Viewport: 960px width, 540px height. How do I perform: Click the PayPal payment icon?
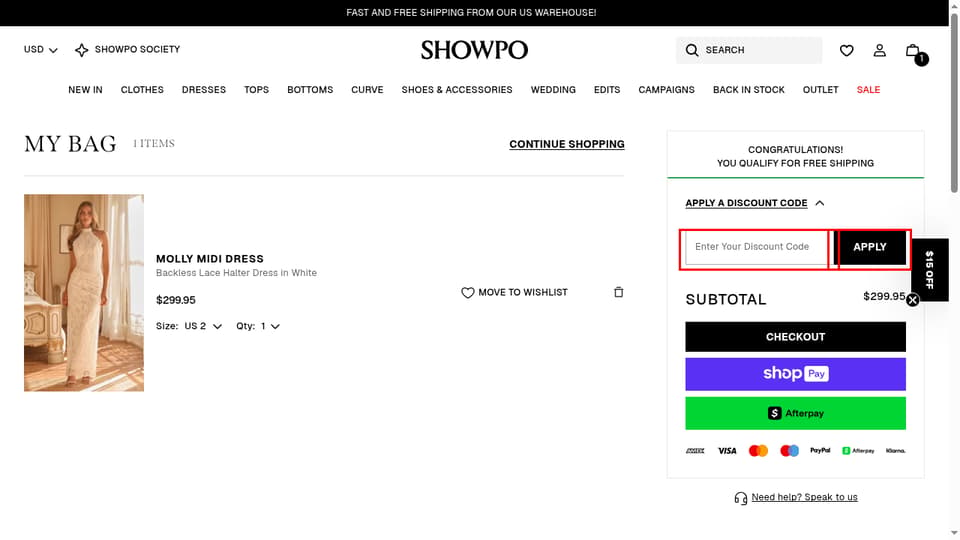(820, 450)
